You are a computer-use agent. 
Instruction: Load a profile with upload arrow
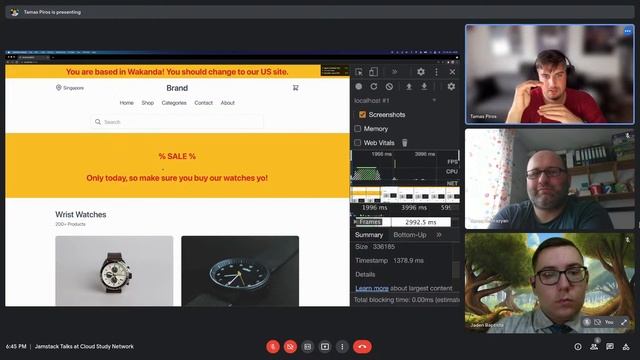pyautogui.click(x=409, y=87)
